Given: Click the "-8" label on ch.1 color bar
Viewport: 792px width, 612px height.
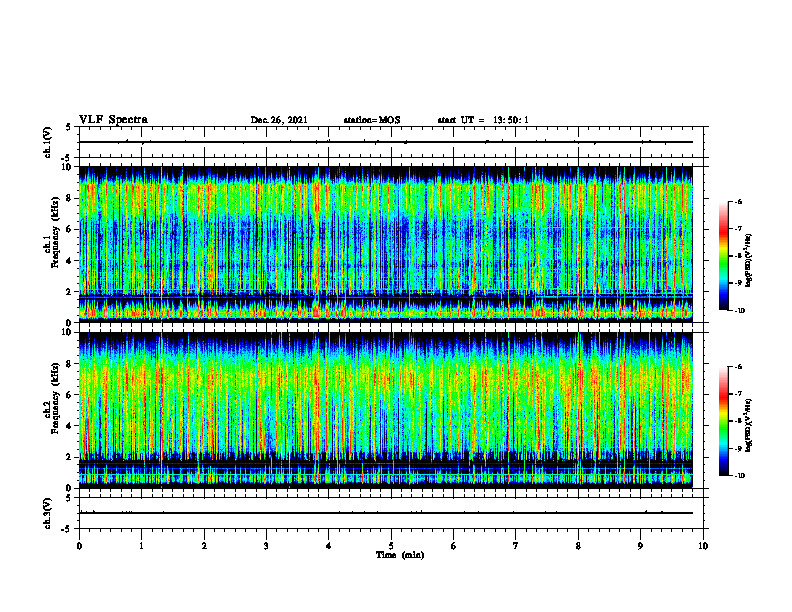Looking at the screenshot, I should (739, 256).
